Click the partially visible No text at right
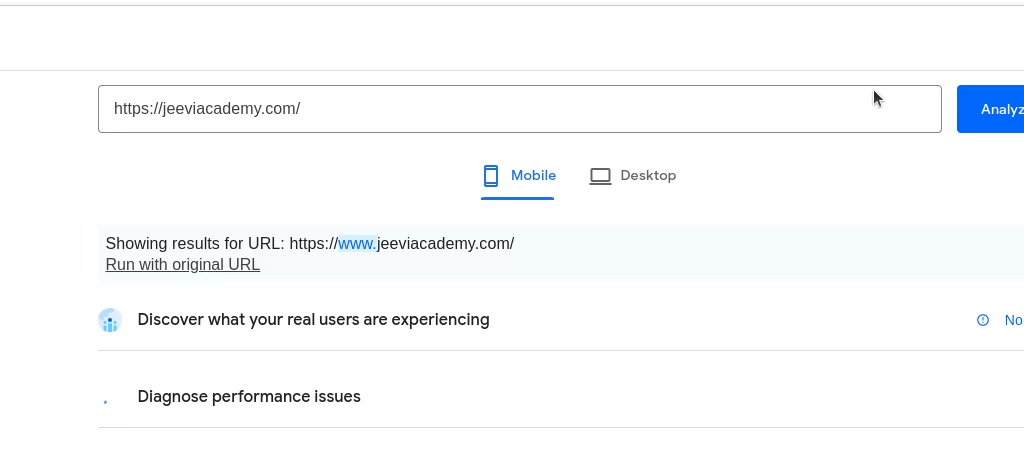Screen dimensions: 1024x472 (x=1014, y=320)
